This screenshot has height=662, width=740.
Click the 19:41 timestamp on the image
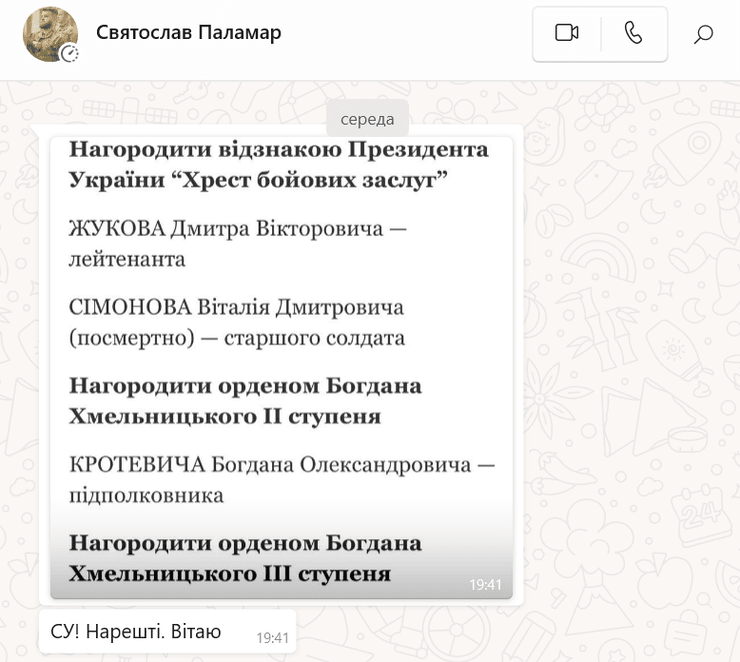coord(485,585)
